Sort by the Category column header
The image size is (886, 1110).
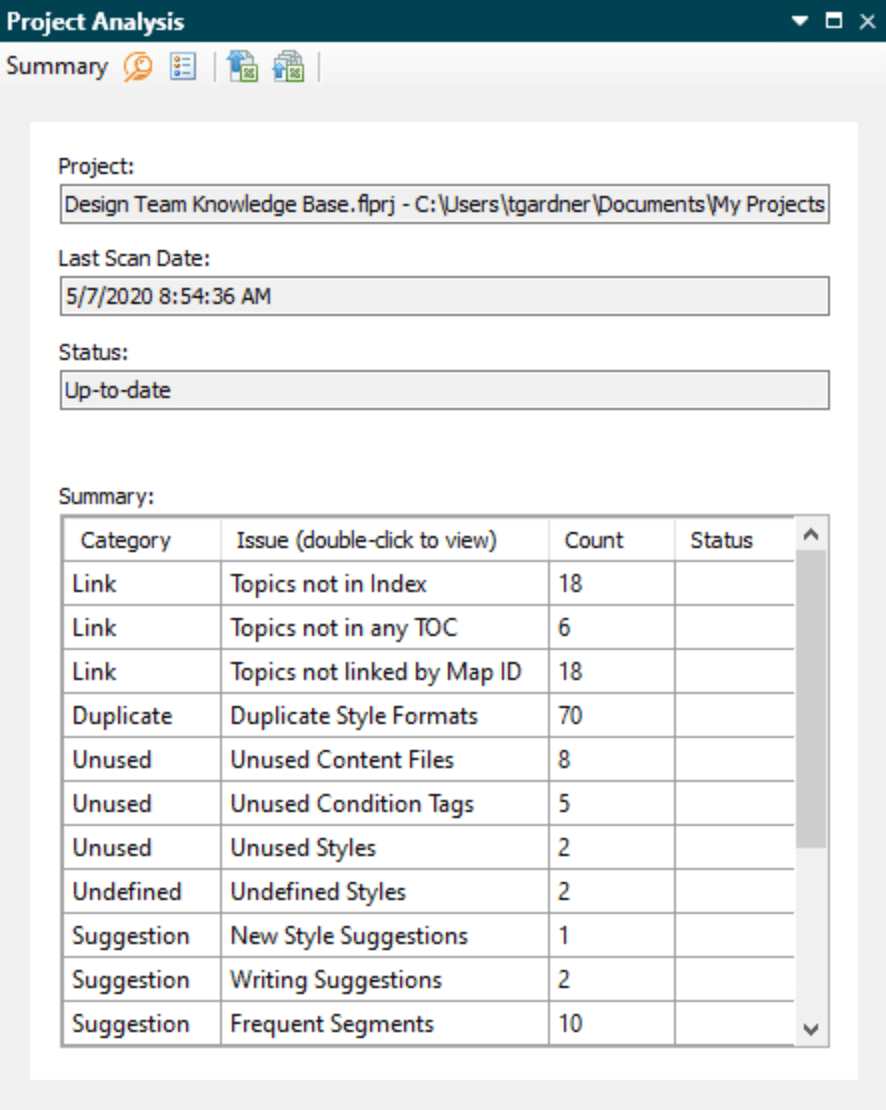[x=126, y=540]
